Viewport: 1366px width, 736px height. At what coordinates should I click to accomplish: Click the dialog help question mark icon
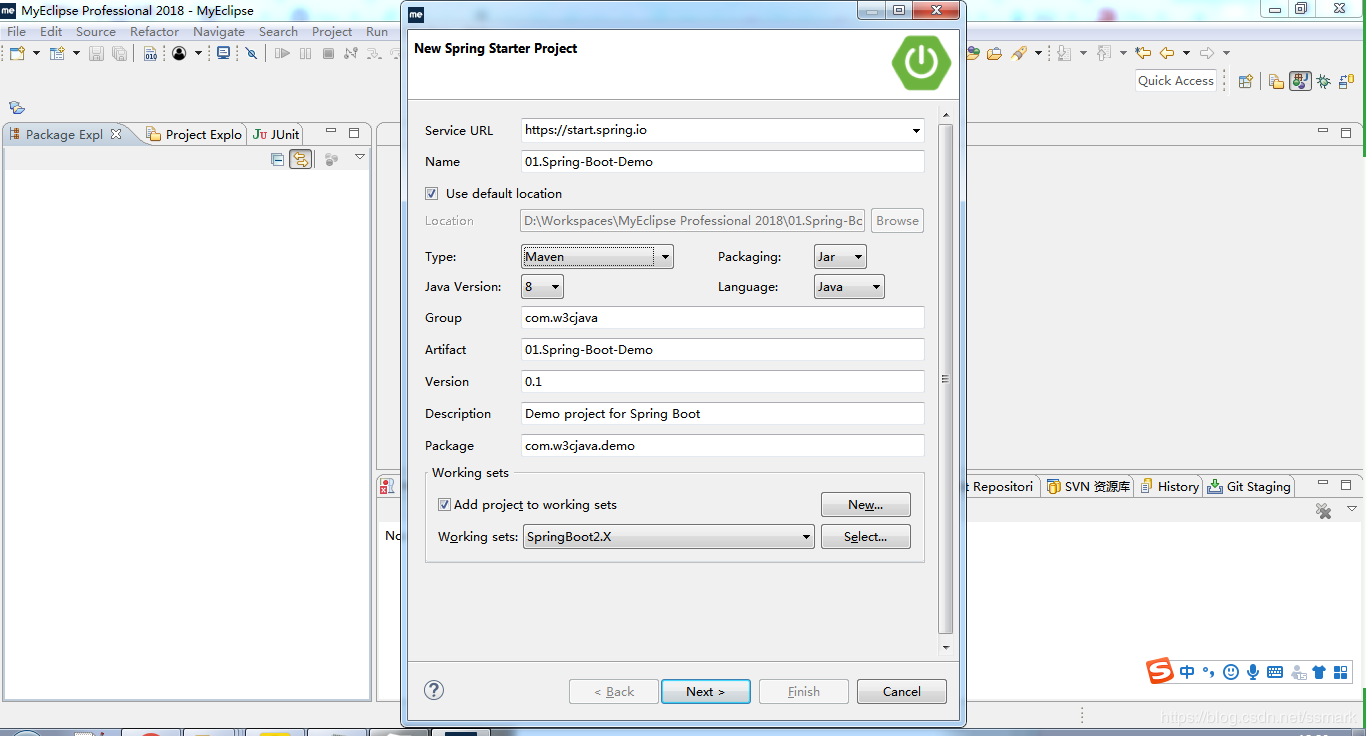coord(434,690)
